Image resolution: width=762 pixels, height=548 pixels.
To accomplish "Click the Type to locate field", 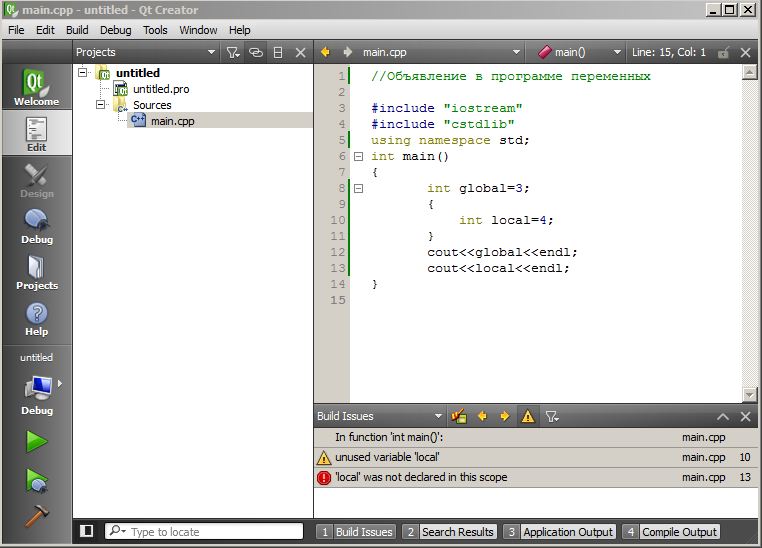I will click(204, 531).
